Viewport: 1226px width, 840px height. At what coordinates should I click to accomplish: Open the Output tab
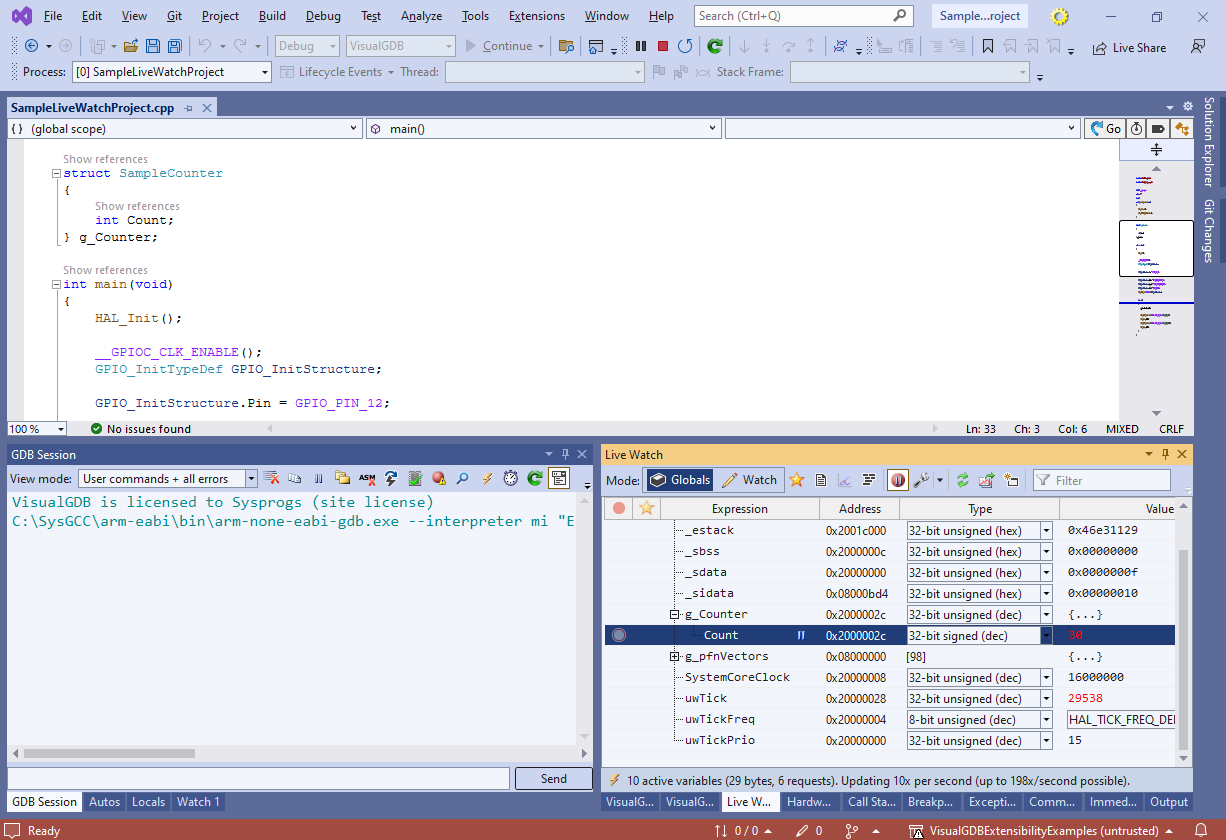coord(1169,801)
